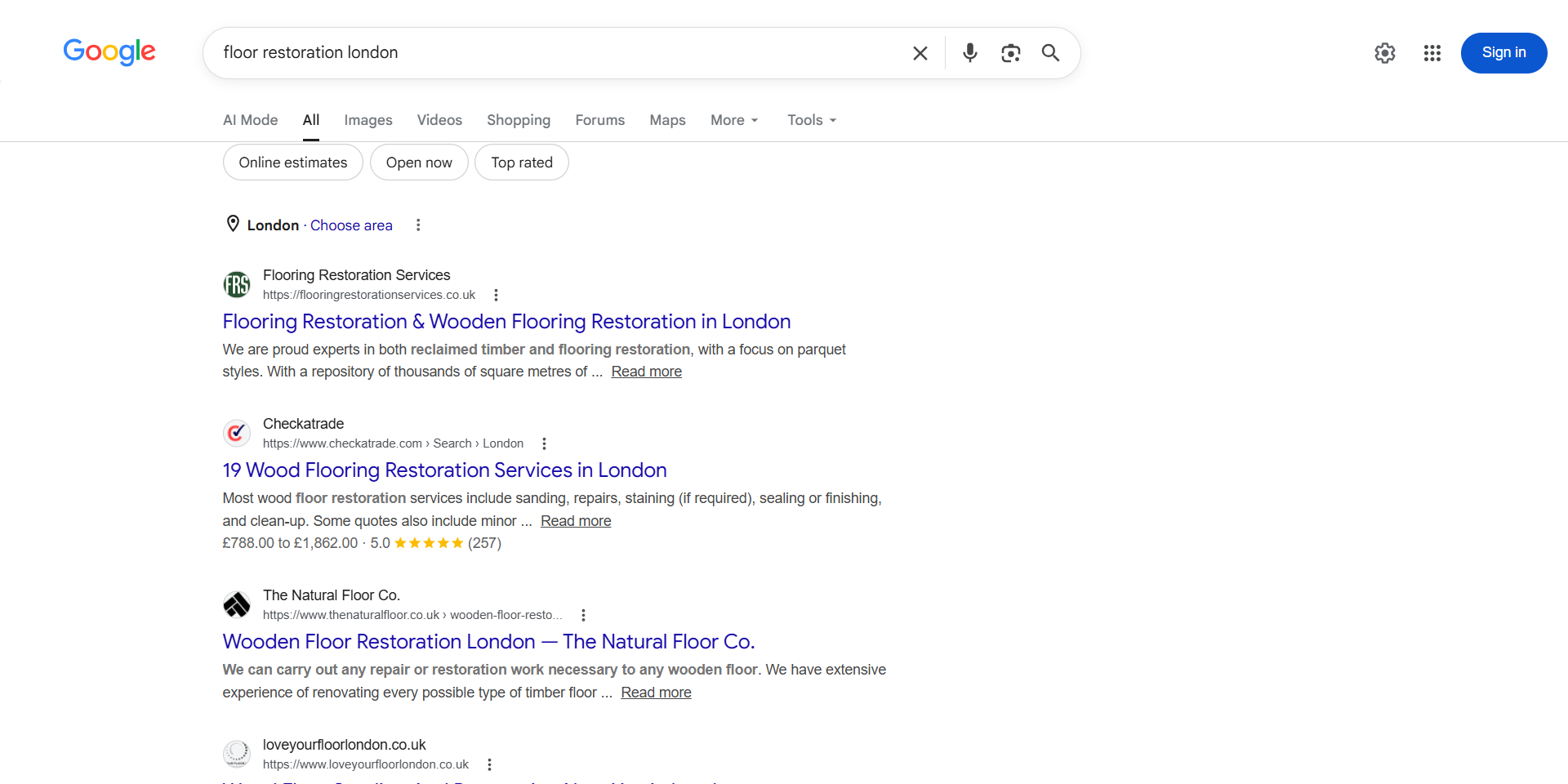Click The Natural Floor Co. favicon

pyautogui.click(x=237, y=605)
